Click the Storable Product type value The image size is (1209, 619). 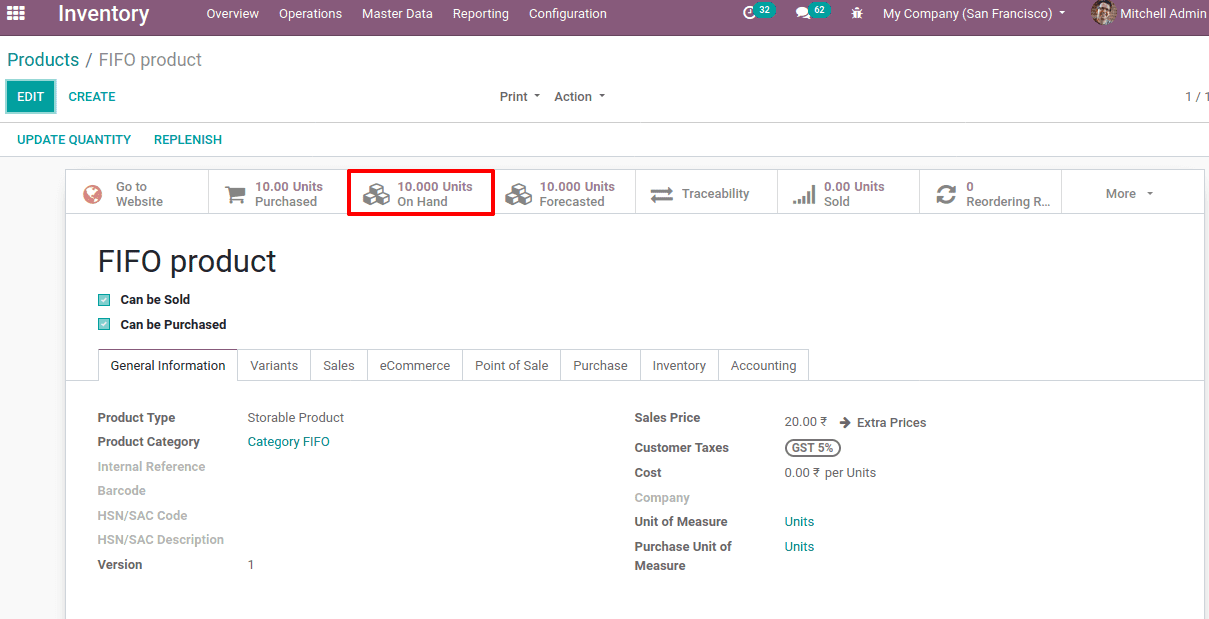(x=295, y=418)
